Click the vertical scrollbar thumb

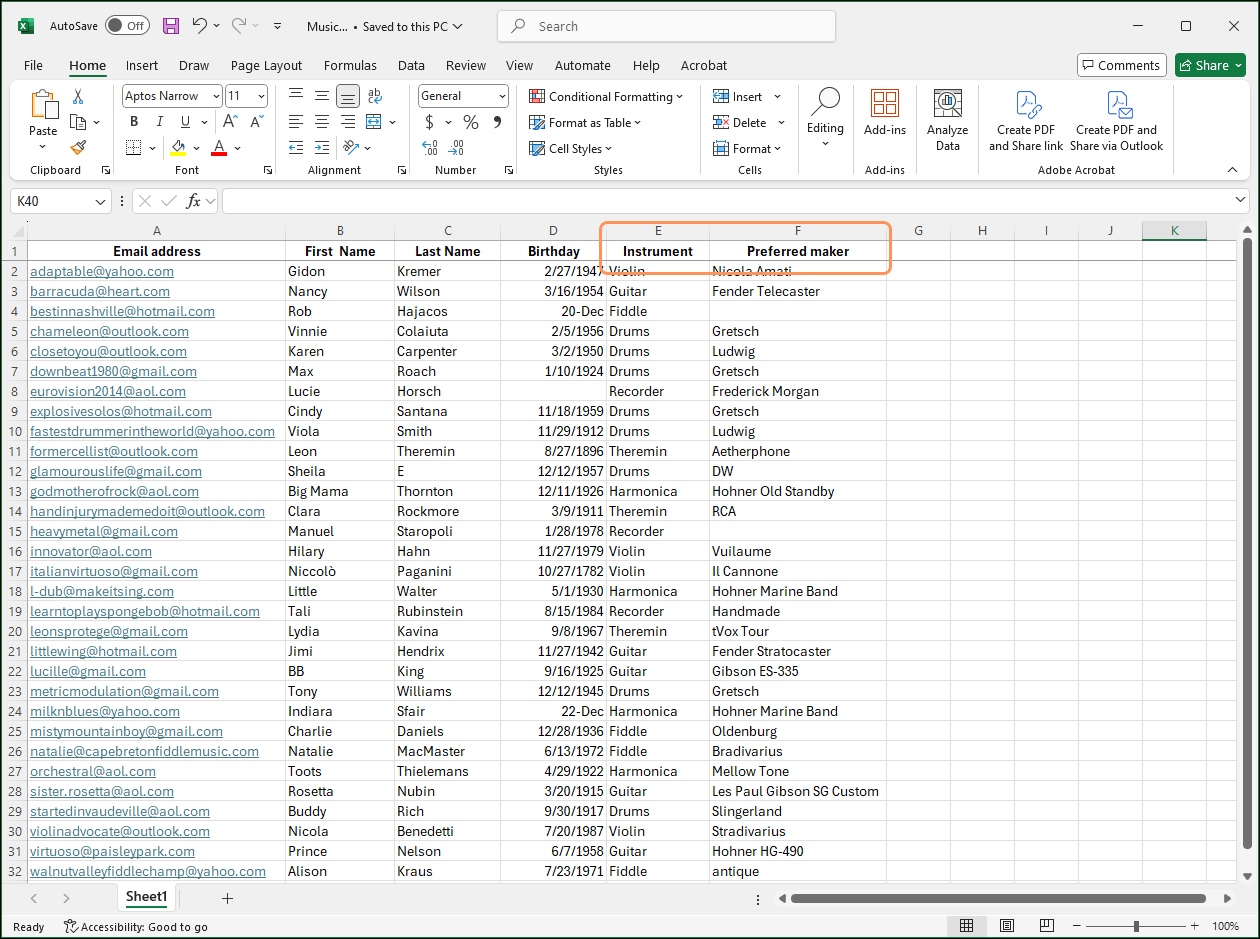coord(1247,544)
